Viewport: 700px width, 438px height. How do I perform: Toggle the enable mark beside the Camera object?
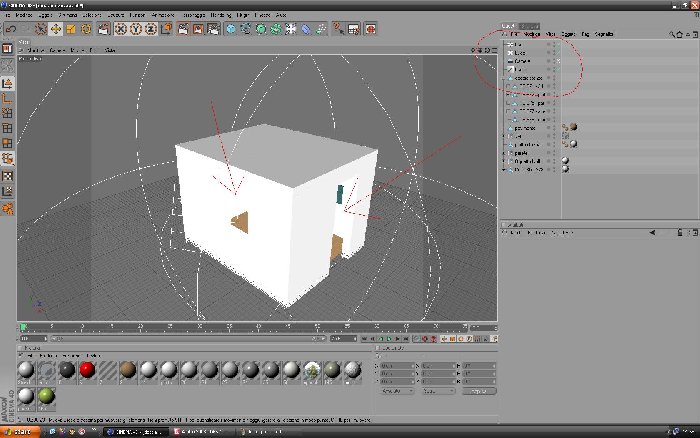click(x=558, y=61)
